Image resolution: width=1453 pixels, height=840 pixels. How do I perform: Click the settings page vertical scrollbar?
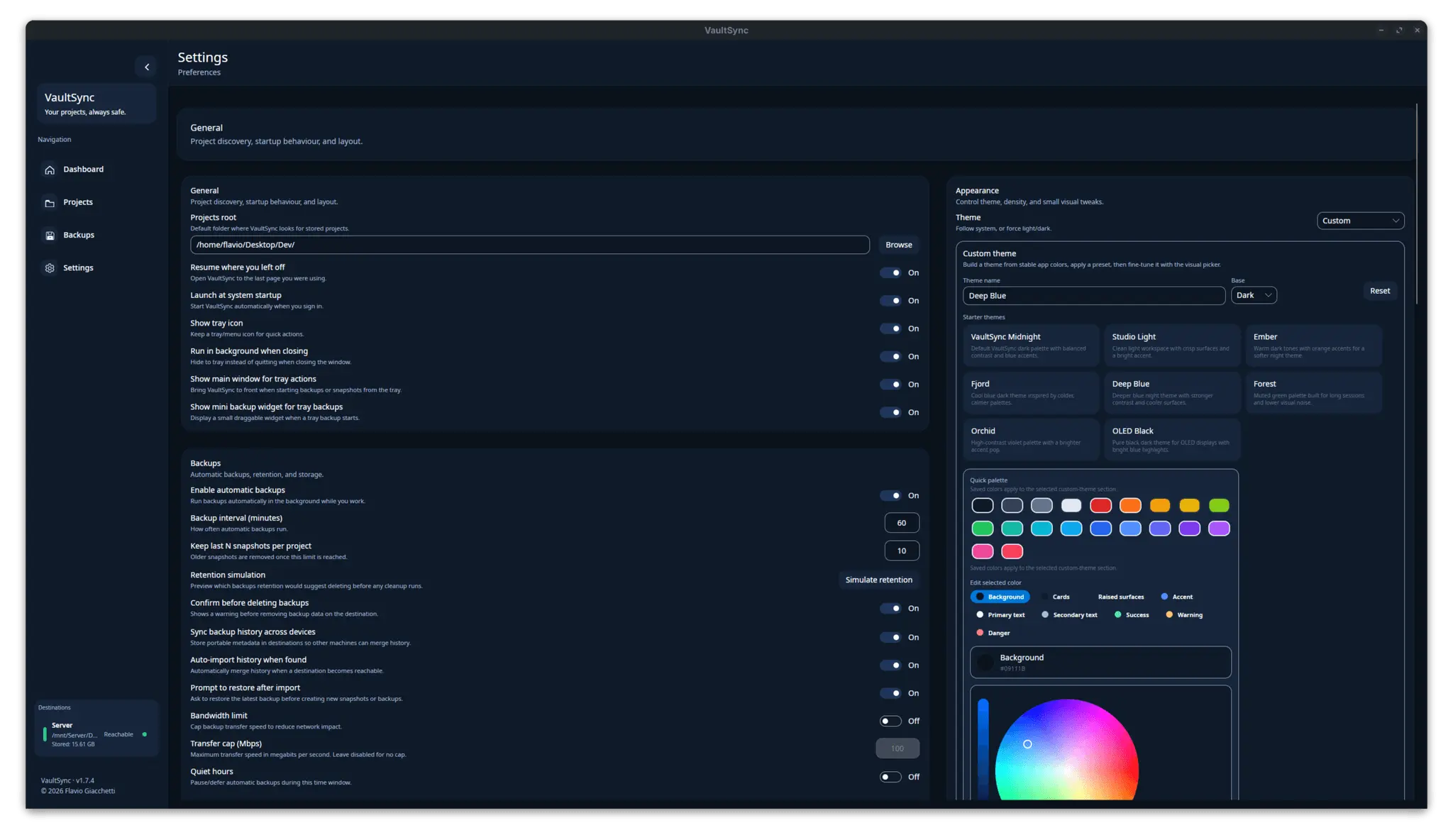point(1416,204)
